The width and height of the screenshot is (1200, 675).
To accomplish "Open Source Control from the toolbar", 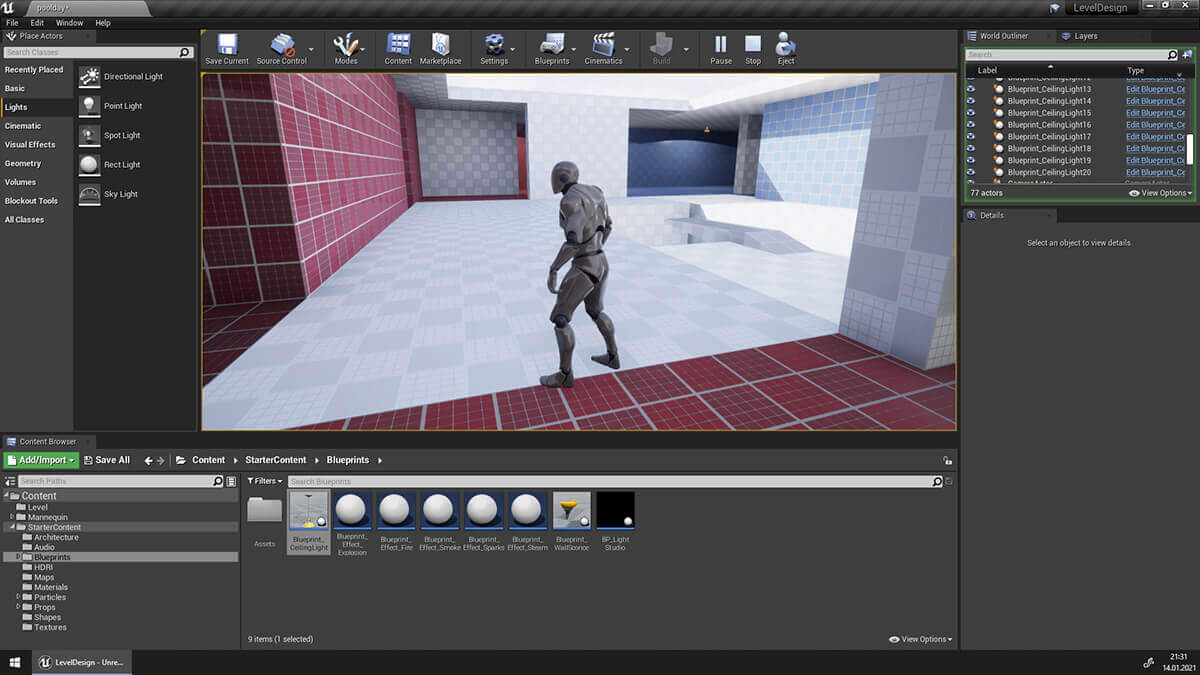I will point(282,46).
